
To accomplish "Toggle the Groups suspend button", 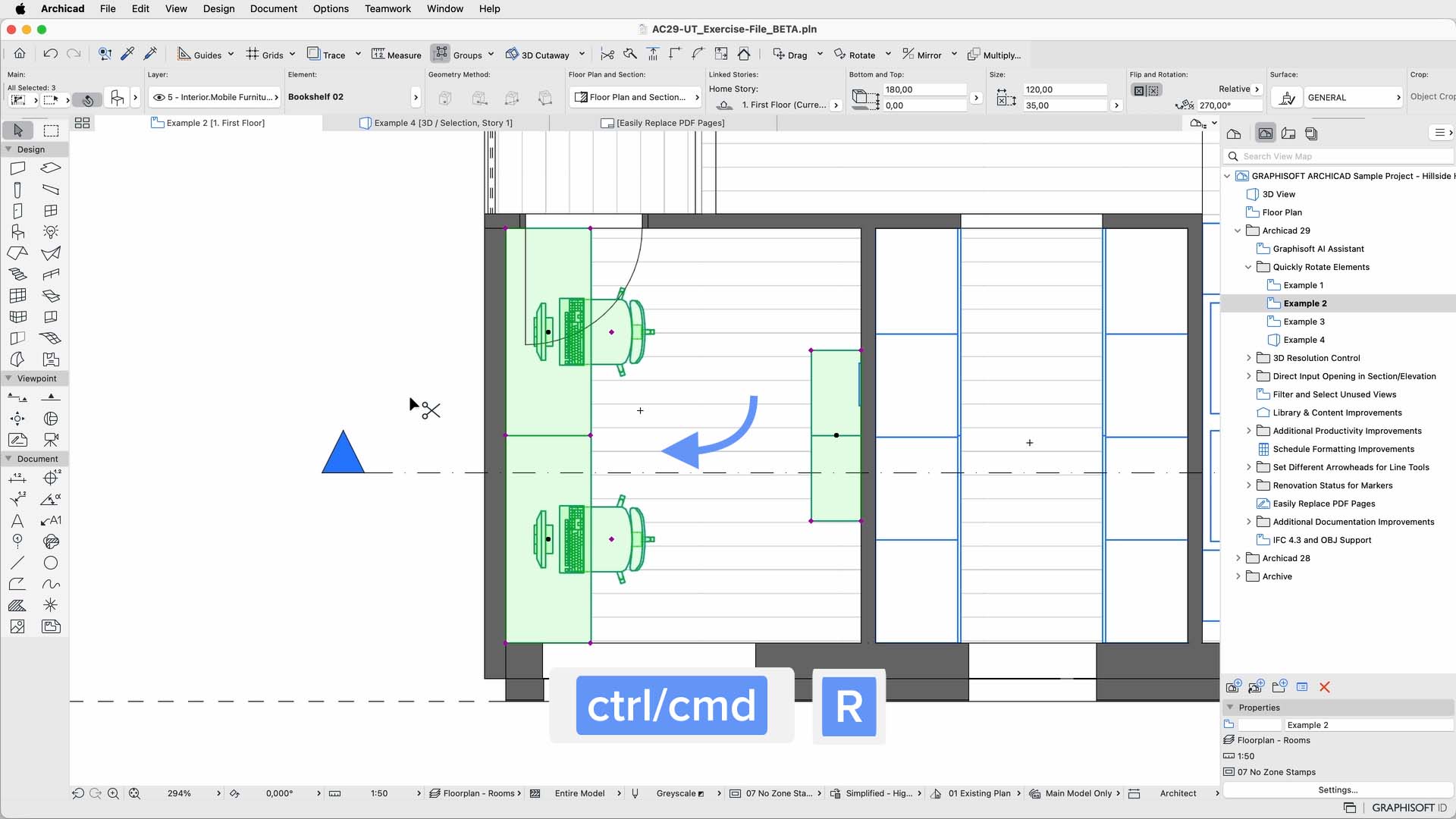I will coord(441,54).
